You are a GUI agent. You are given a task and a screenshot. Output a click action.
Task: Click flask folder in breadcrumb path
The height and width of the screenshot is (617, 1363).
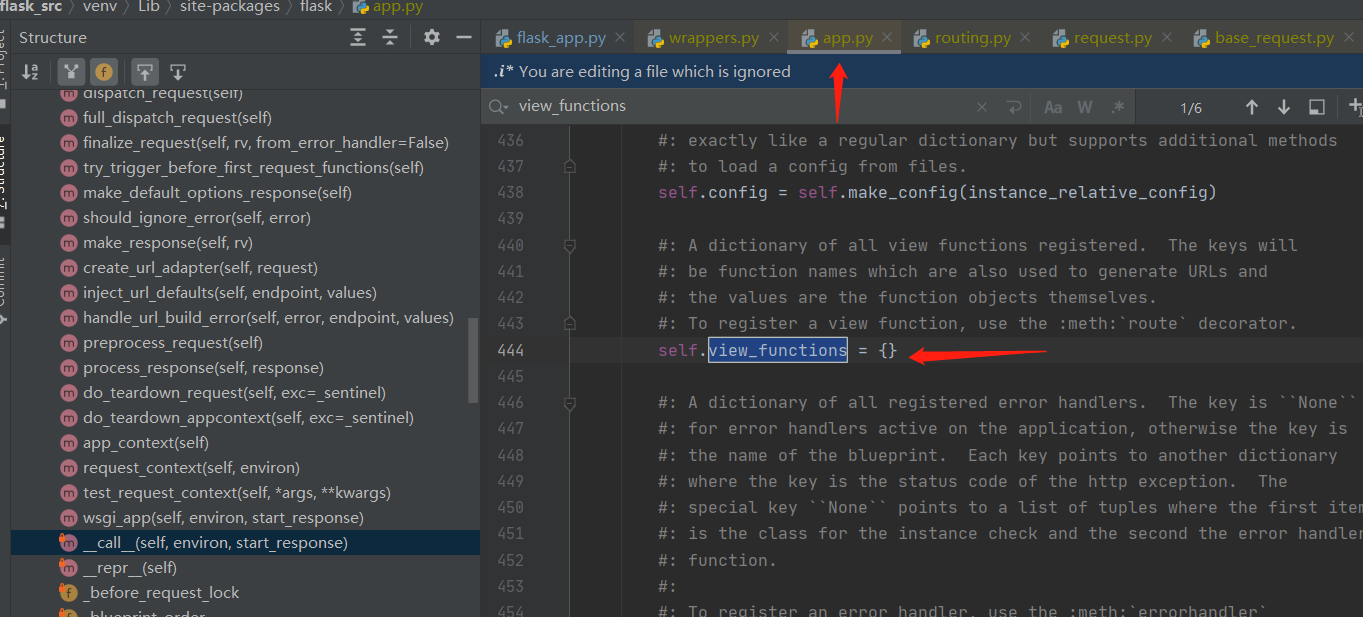[x=316, y=7]
